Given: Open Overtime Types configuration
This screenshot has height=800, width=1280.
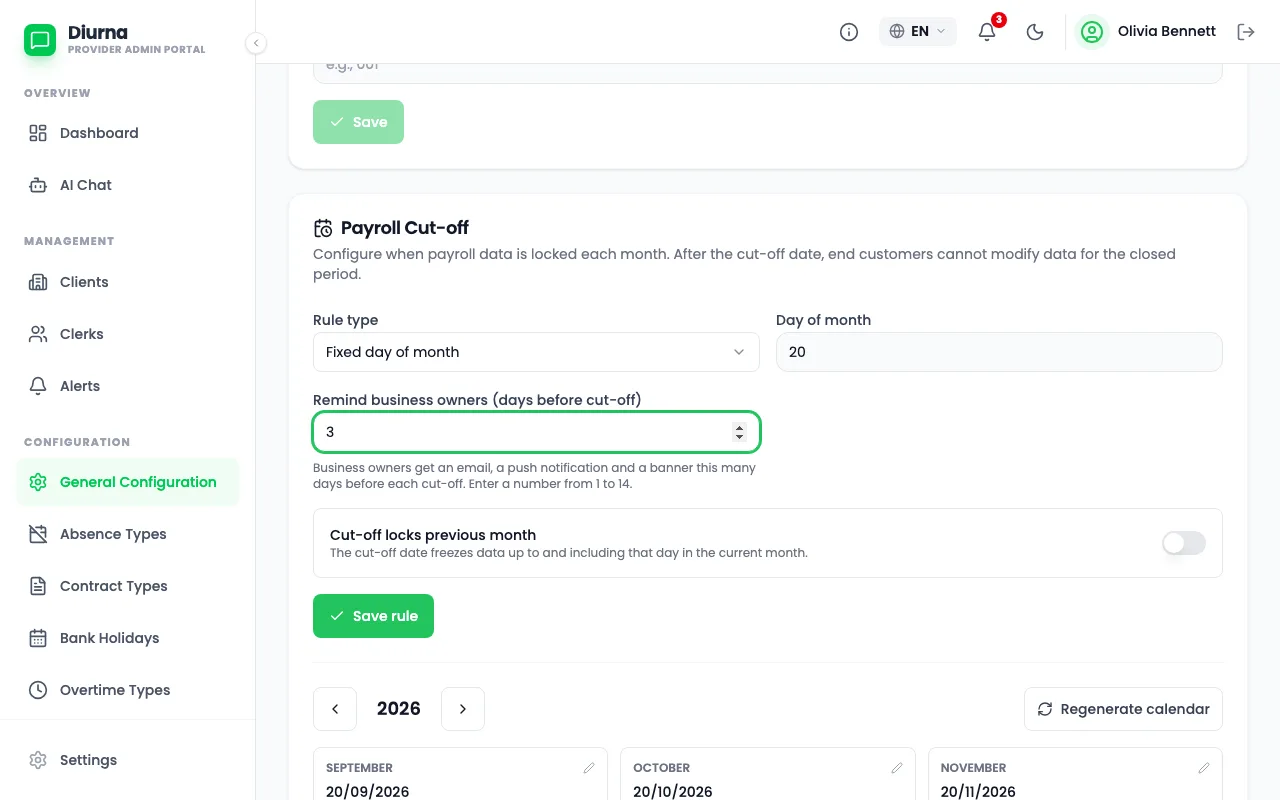Looking at the screenshot, I should click(x=128, y=690).
